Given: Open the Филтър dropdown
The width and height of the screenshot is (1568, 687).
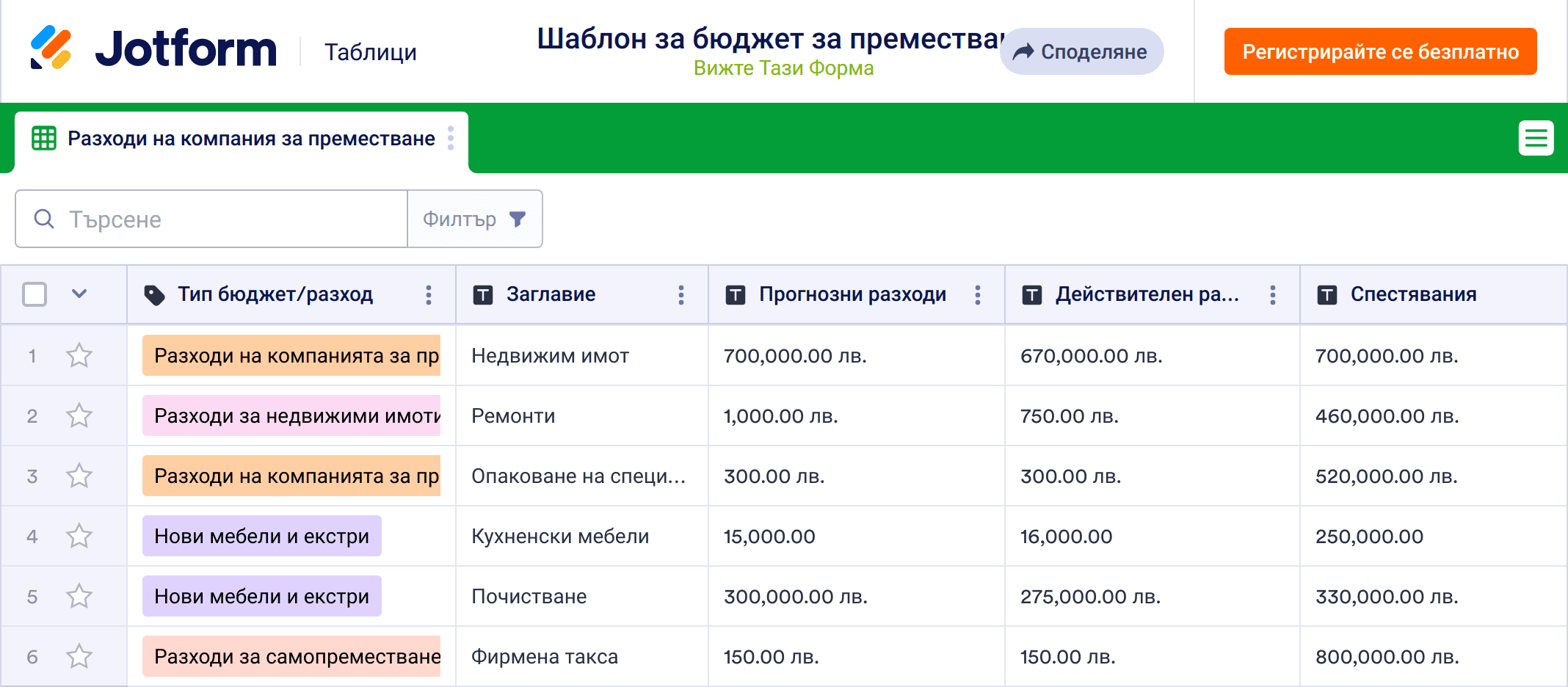Looking at the screenshot, I should click(x=474, y=219).
